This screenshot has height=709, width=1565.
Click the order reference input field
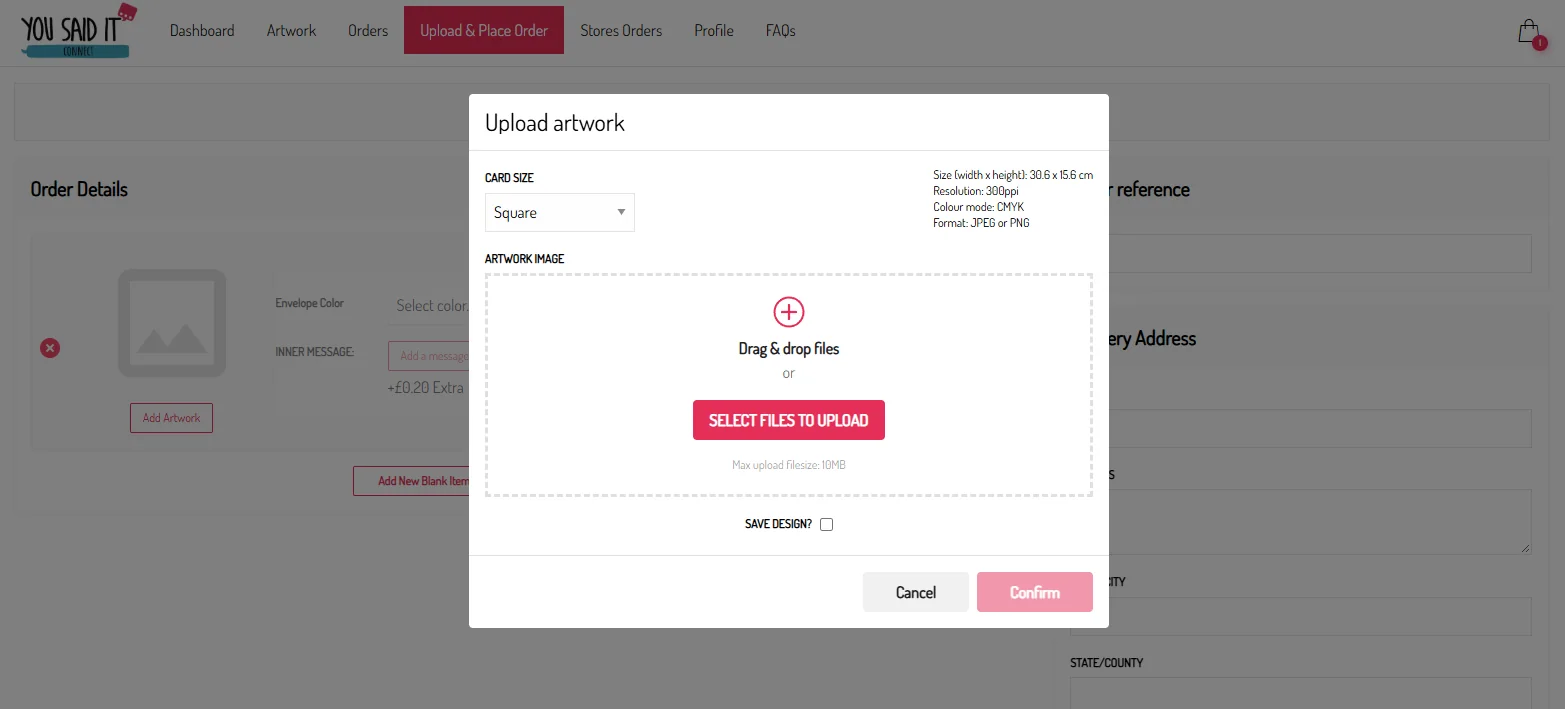pyautogui.click(x=1320, y=253)
